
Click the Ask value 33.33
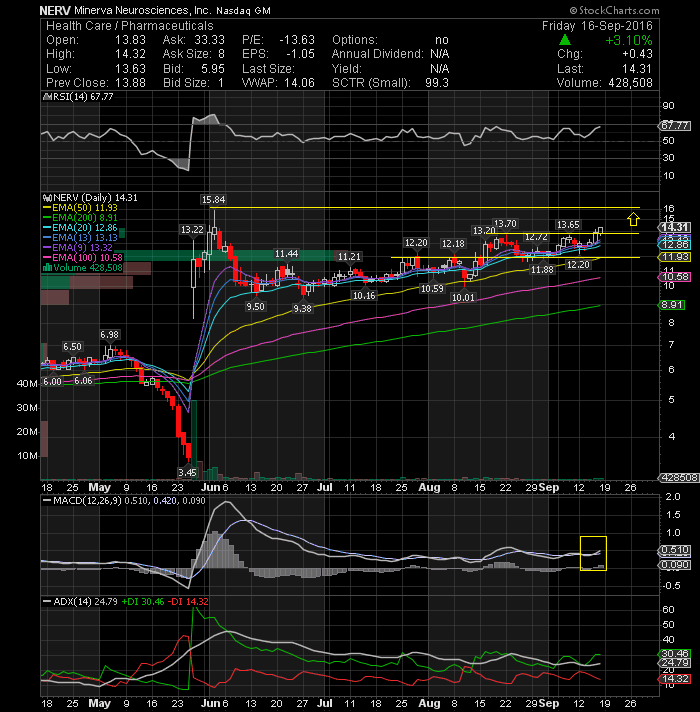(209, 40)
